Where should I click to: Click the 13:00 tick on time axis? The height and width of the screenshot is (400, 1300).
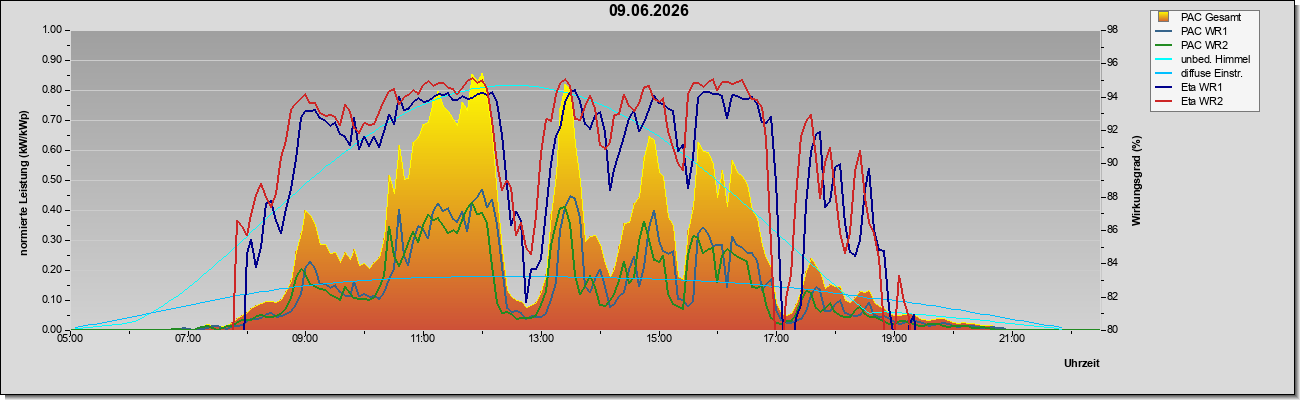(541, 339)
